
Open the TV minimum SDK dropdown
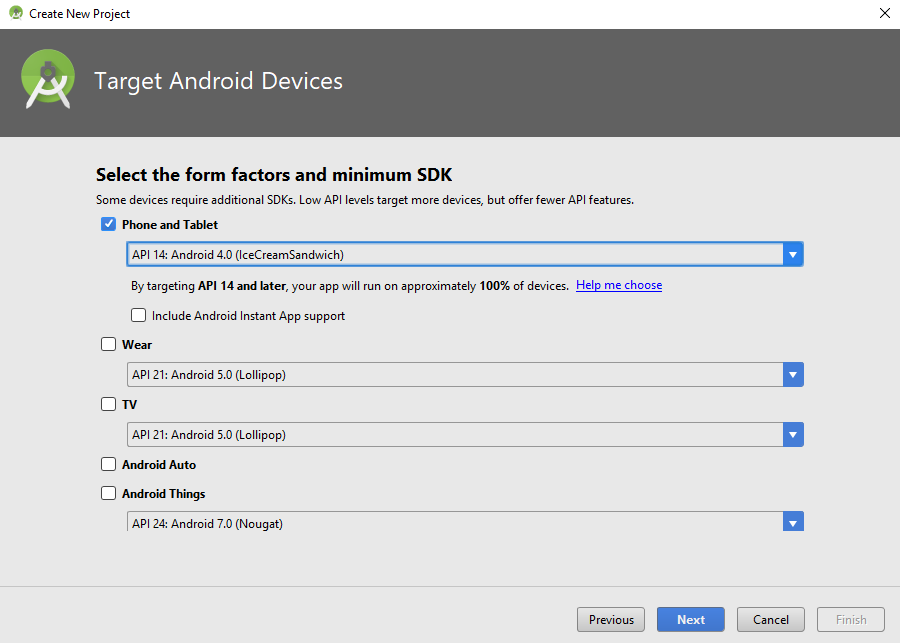coord(793,435)
